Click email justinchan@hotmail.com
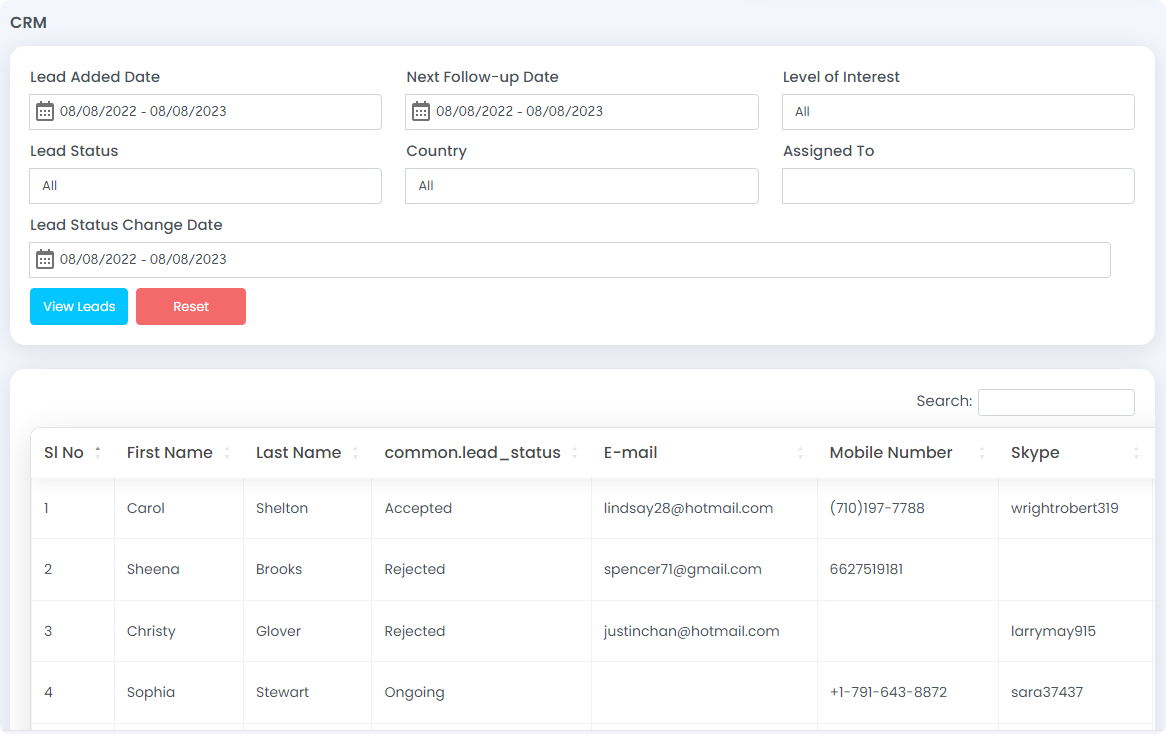This screenshot has height=734, width=1166. click(692, 631)
